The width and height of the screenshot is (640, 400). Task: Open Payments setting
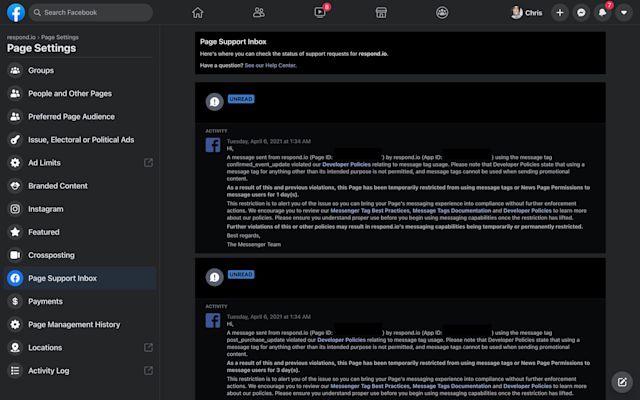tap(80, 301)
